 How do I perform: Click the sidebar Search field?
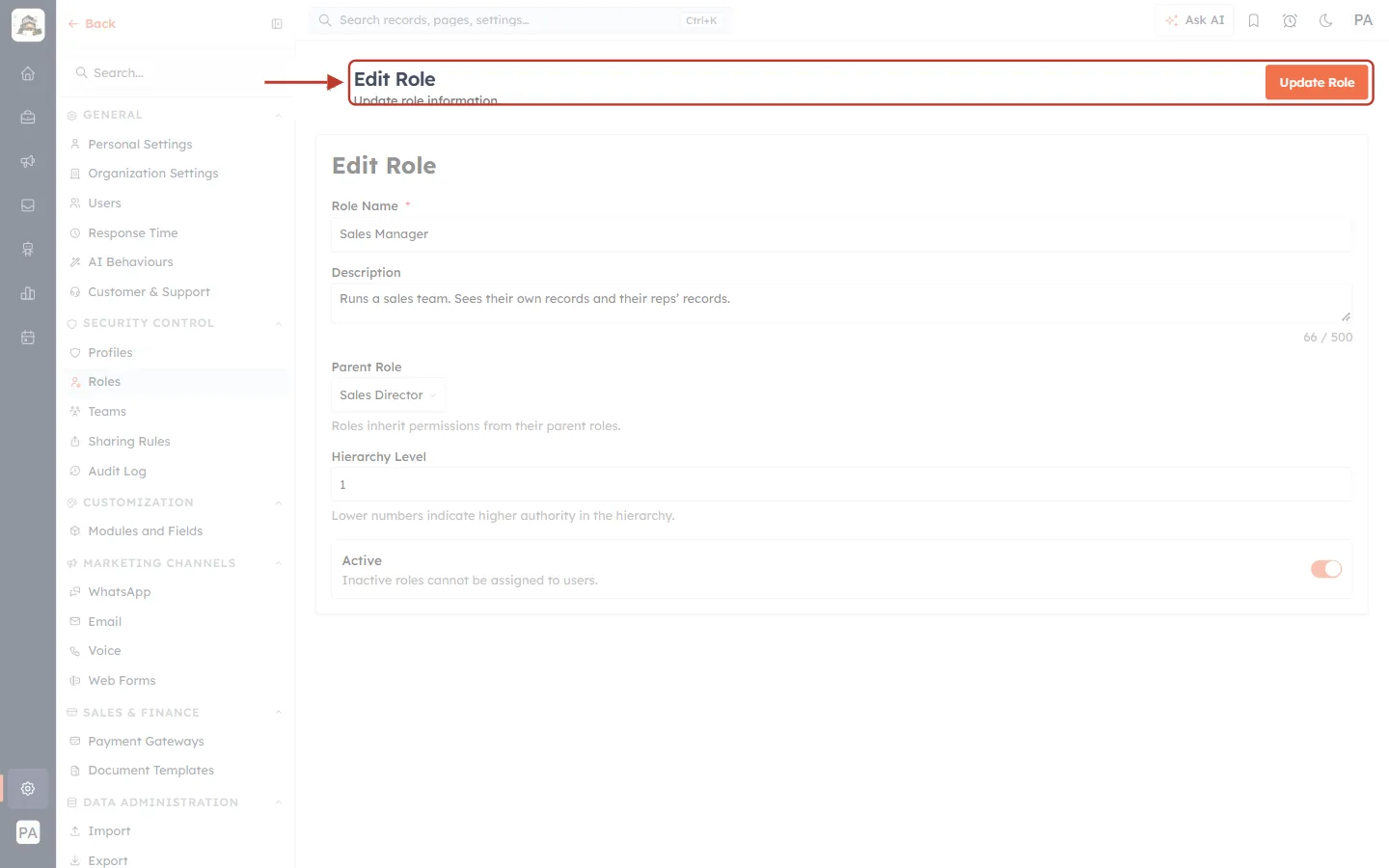click(x=176, y=73)
